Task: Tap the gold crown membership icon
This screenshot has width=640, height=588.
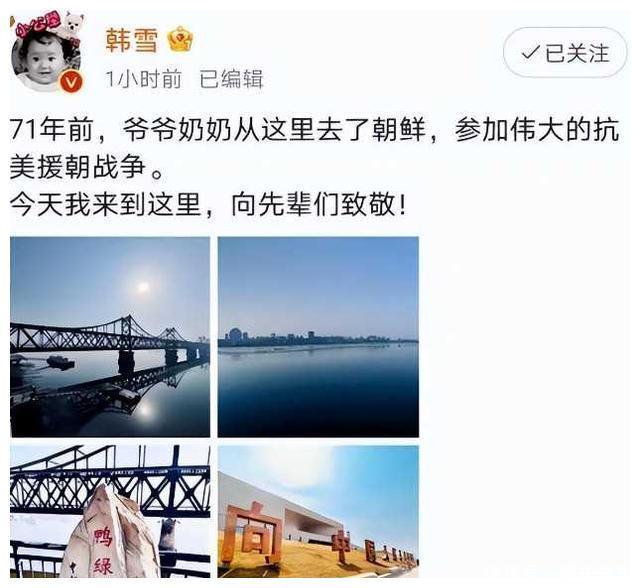Action: (180, 39)
